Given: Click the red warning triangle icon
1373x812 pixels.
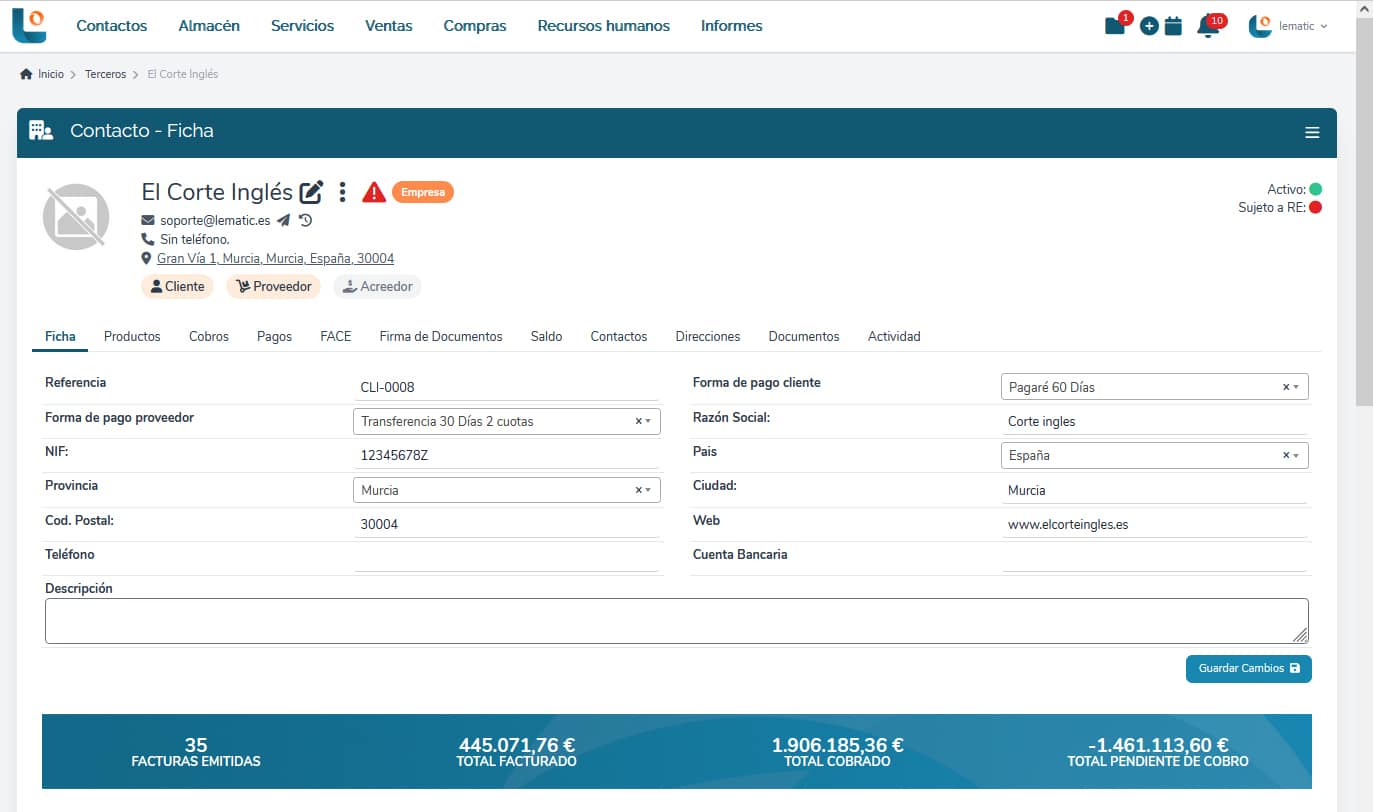Looking at the screenshot, I should click(x=374, y=192).
